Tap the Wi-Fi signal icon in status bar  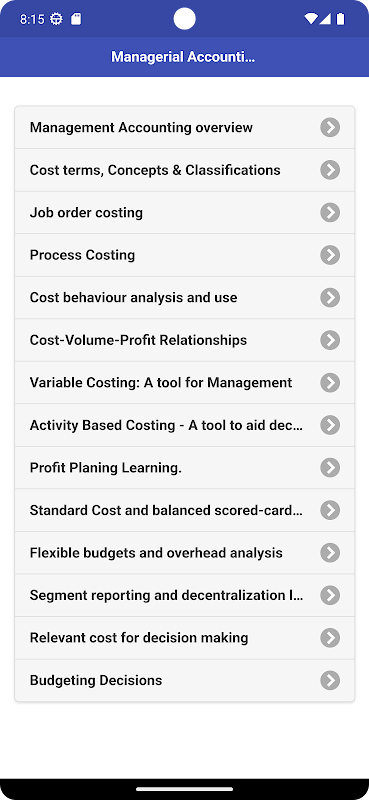pos(310,19)
